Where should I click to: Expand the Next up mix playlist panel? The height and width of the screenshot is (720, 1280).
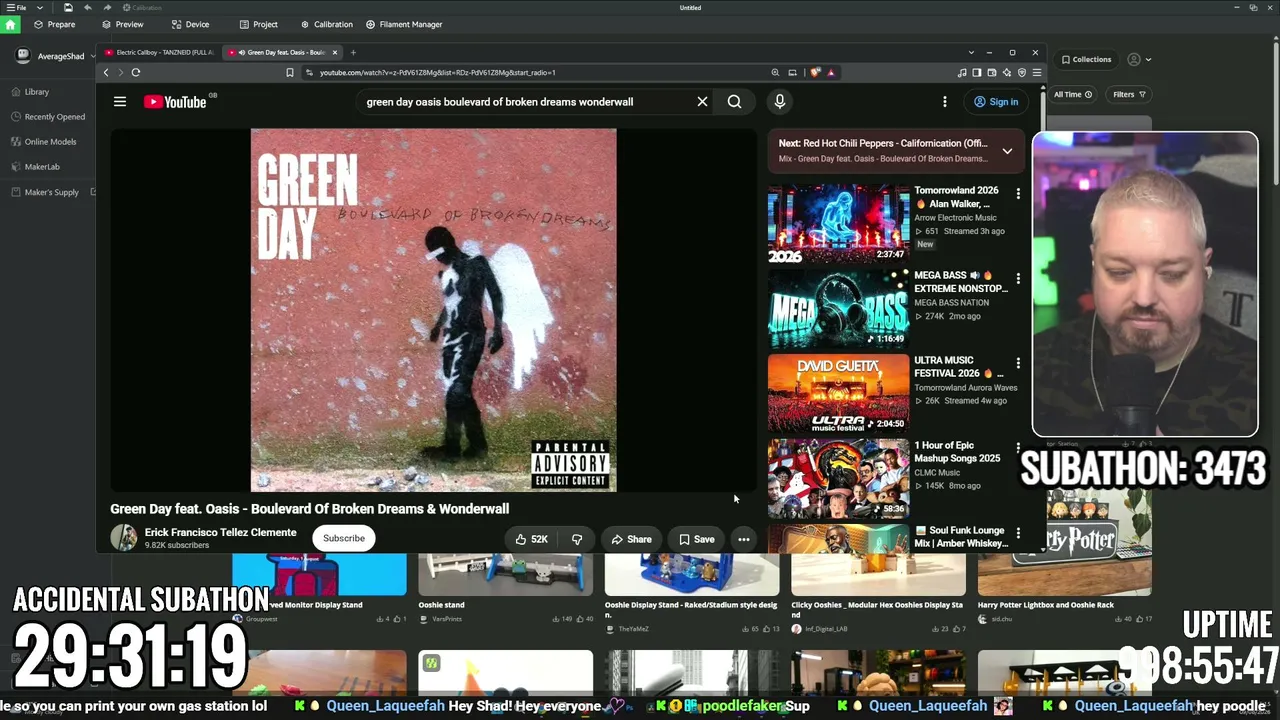point(1007,151)
